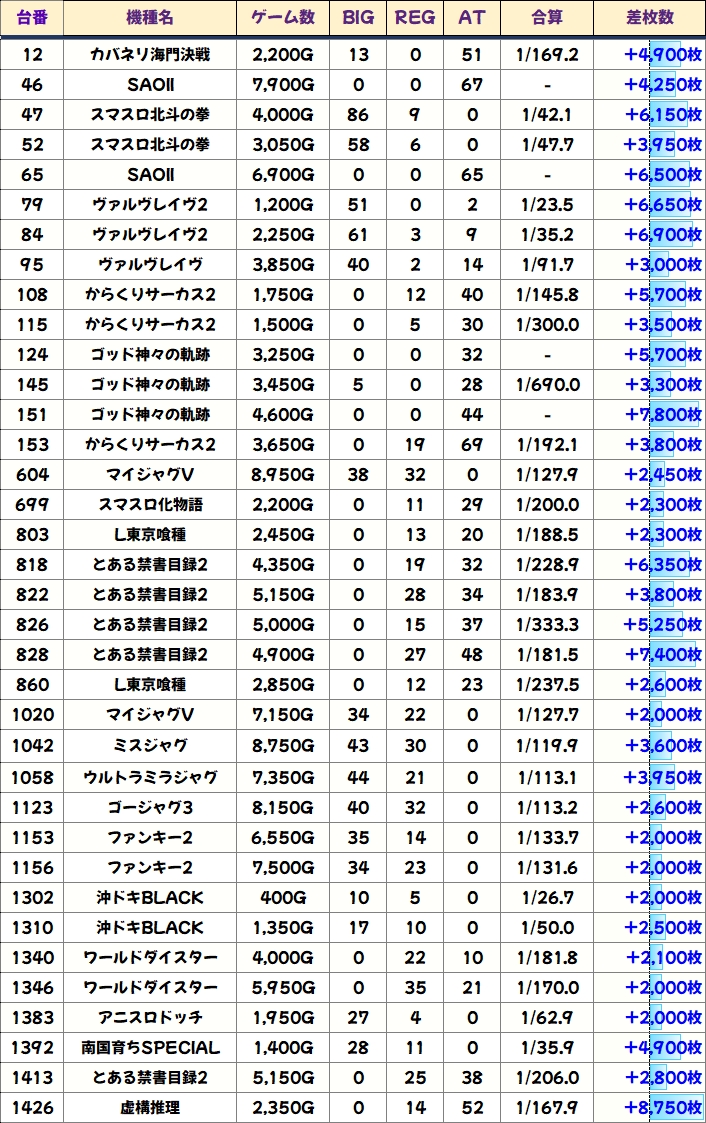Click スマスロ北斗の拳 in row 52
706x1123 pixels.
click(x=150, y=145)
